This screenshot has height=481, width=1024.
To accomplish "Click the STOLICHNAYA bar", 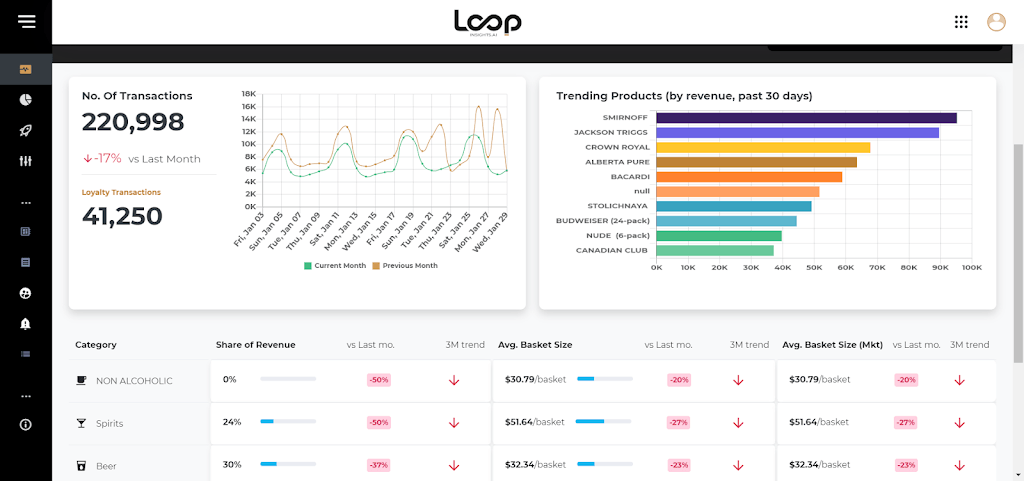I will 734,206.
